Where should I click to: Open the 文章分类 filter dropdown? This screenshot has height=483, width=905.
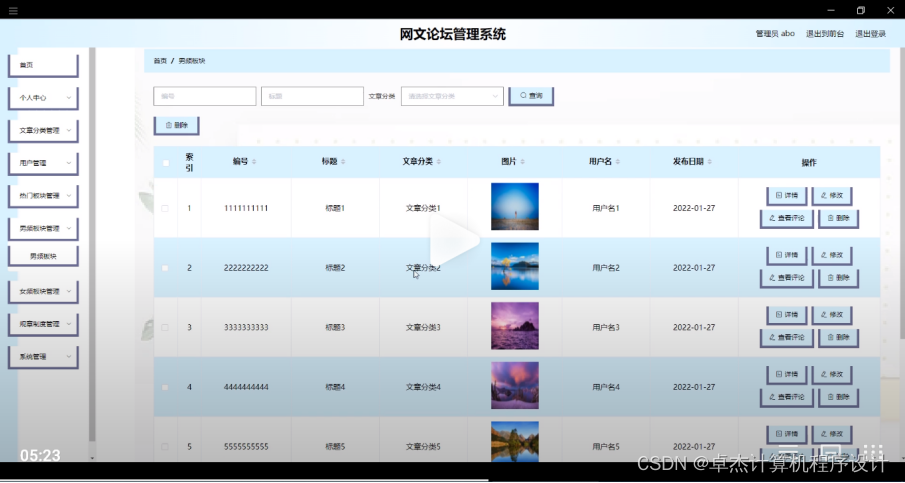click(x=452, y=96)
